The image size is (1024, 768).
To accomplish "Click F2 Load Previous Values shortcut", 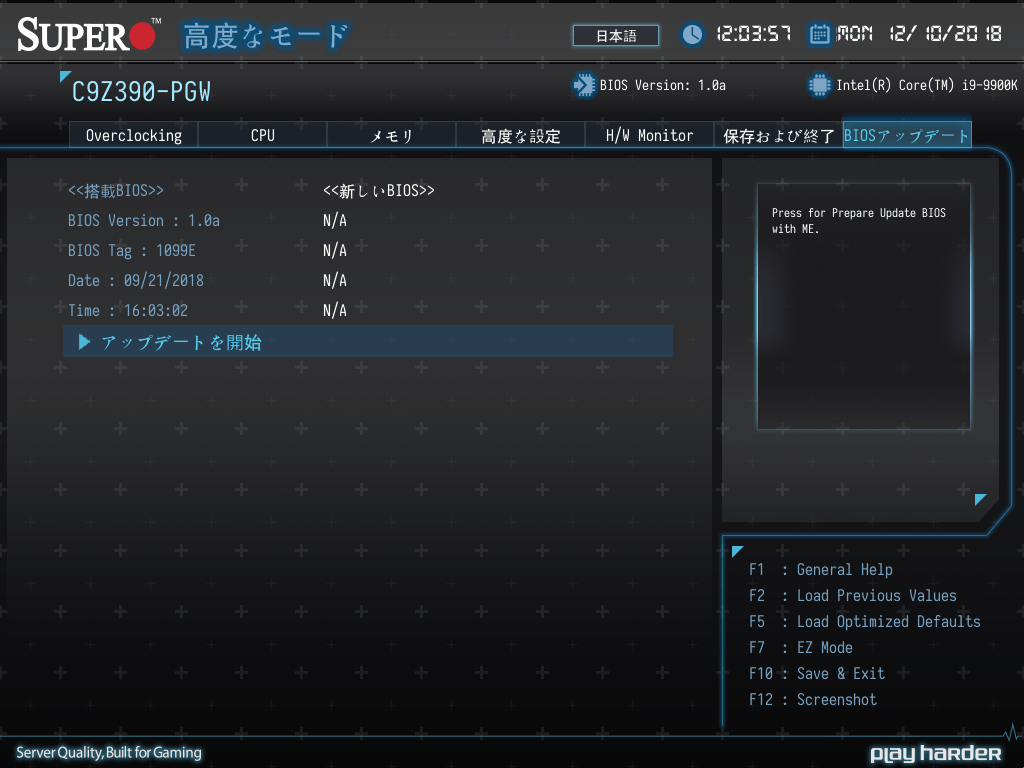I will [853, 596].
